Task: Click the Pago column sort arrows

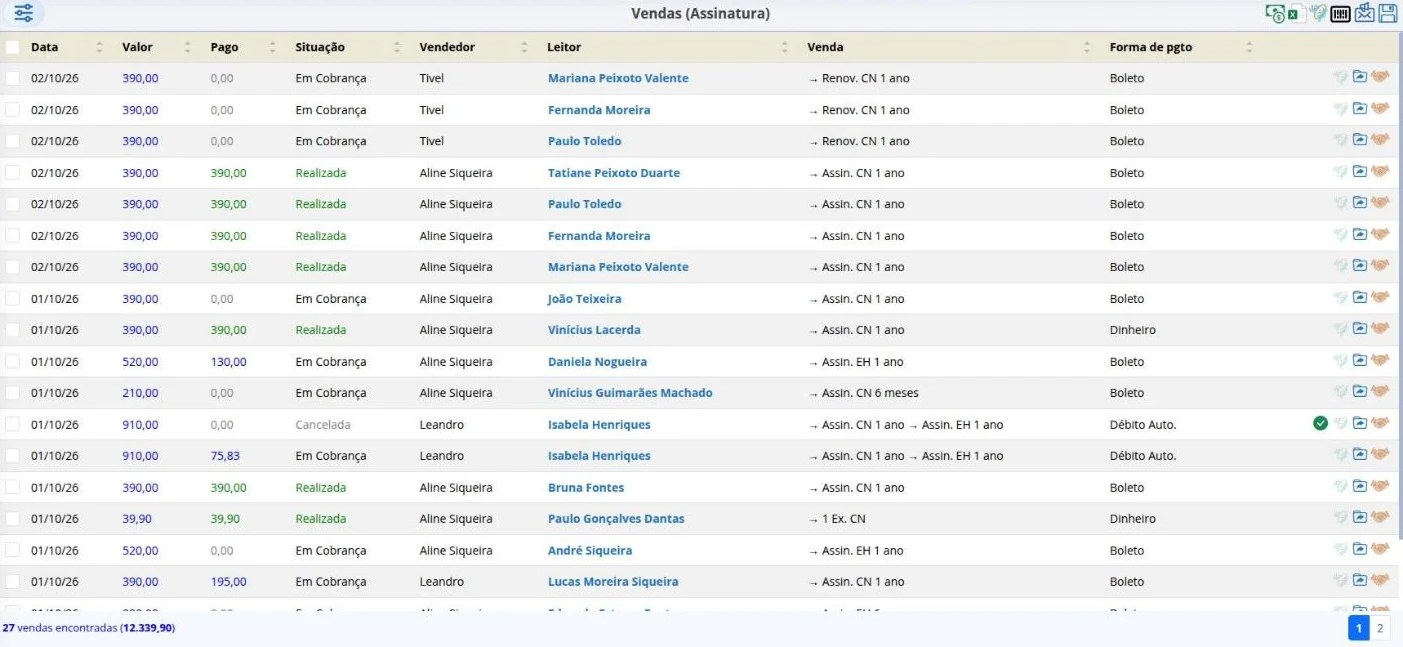Action: coord(273,47)
